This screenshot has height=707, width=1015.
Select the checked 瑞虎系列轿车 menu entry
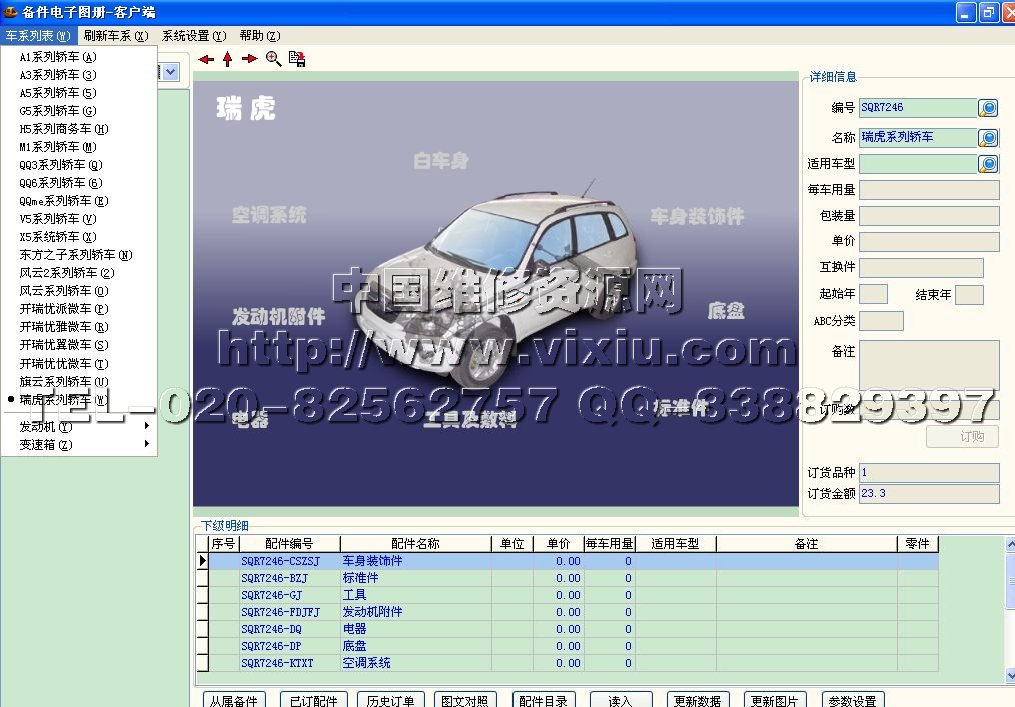(63, 399)
